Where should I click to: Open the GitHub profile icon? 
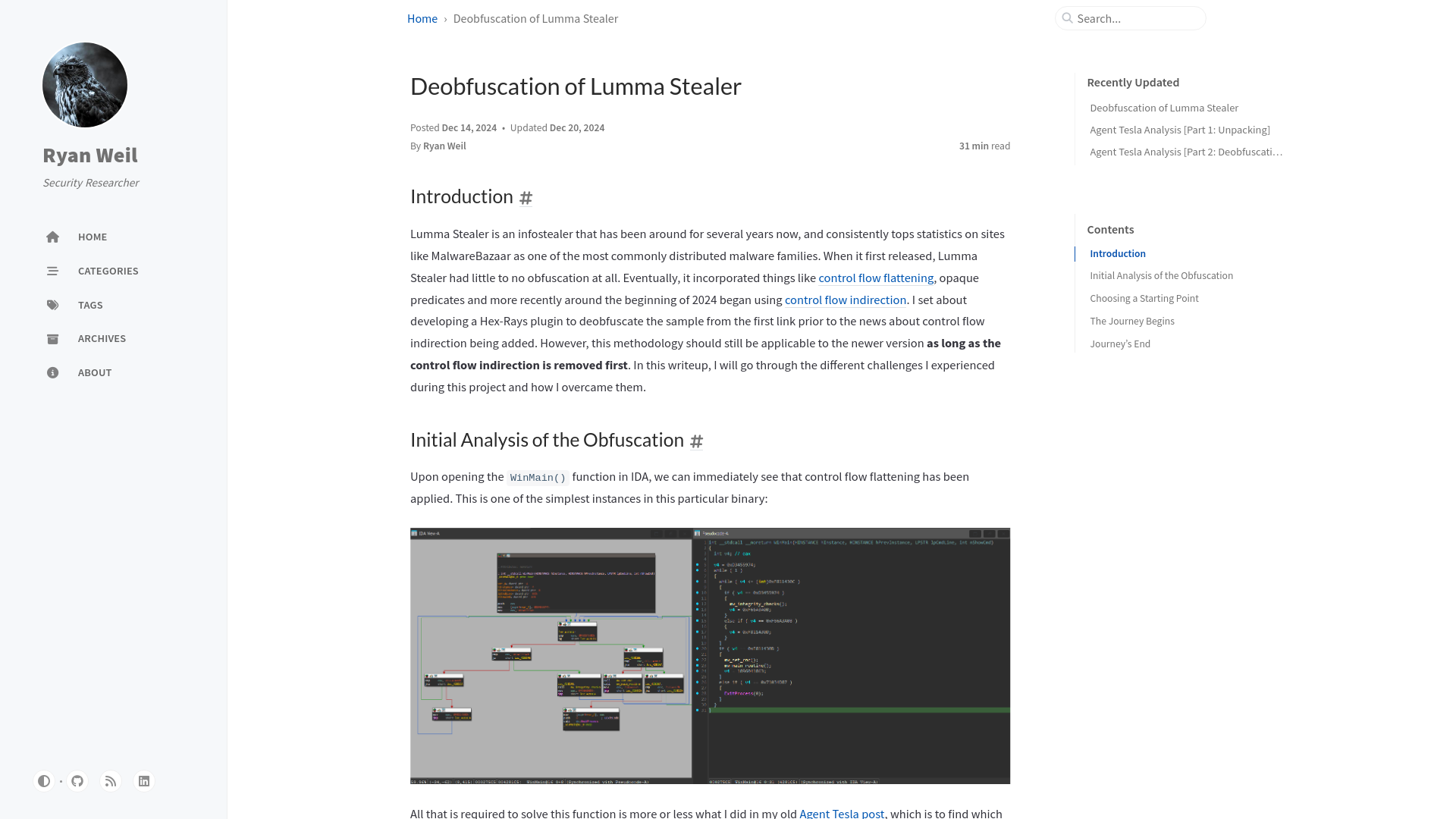77,781
